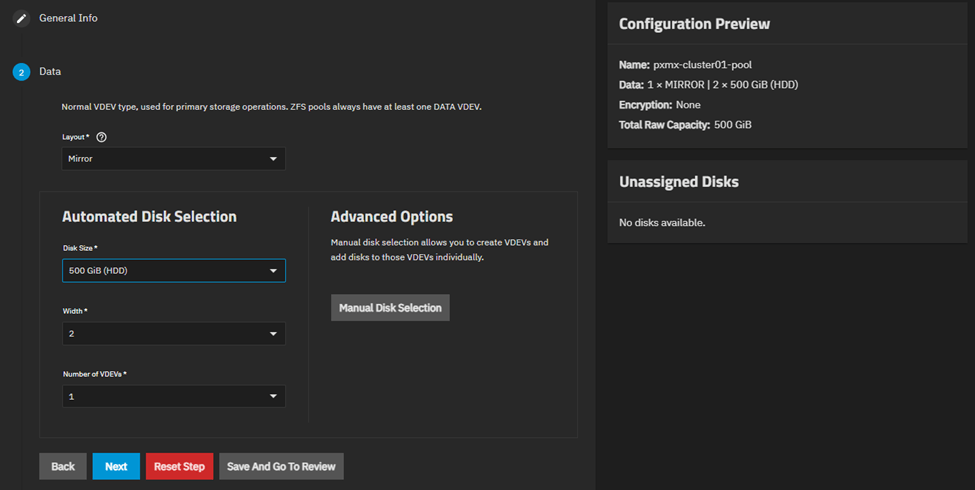975x490 pixels.
Task: Click the red Reset Step button
Action: coord(179,467)
